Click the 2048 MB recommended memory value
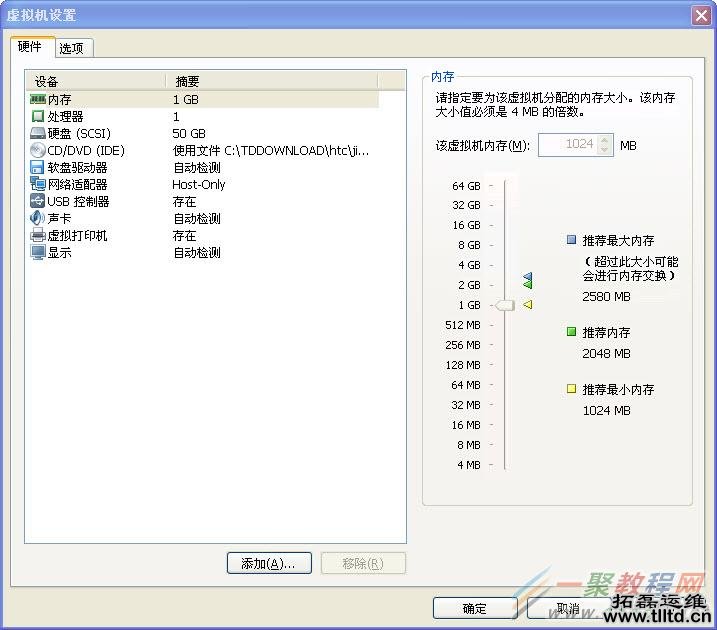Screen dimensions: 717x630 tap(606, 353)
